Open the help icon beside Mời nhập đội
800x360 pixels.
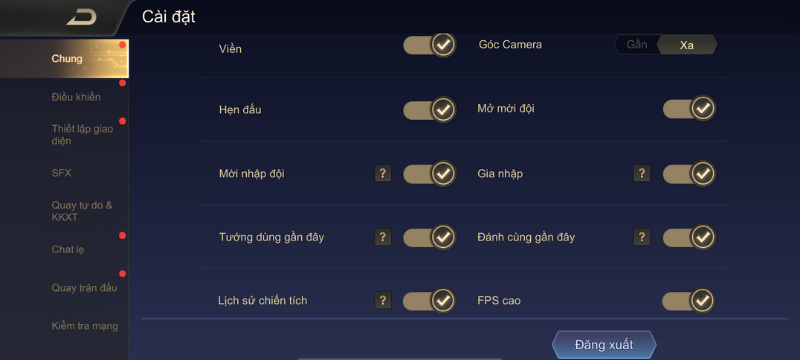(x=383, y=173)
